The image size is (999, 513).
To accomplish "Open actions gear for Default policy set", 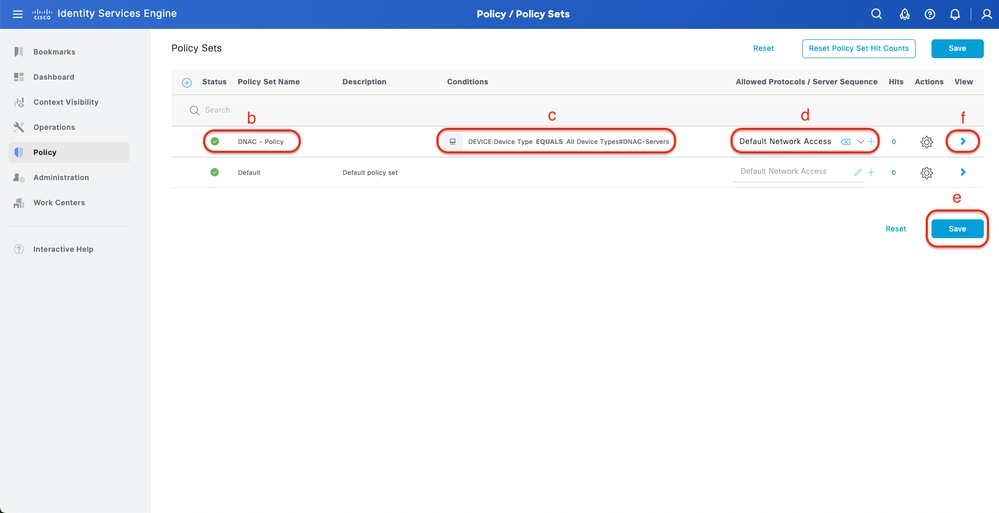I will tap(927, 173).
